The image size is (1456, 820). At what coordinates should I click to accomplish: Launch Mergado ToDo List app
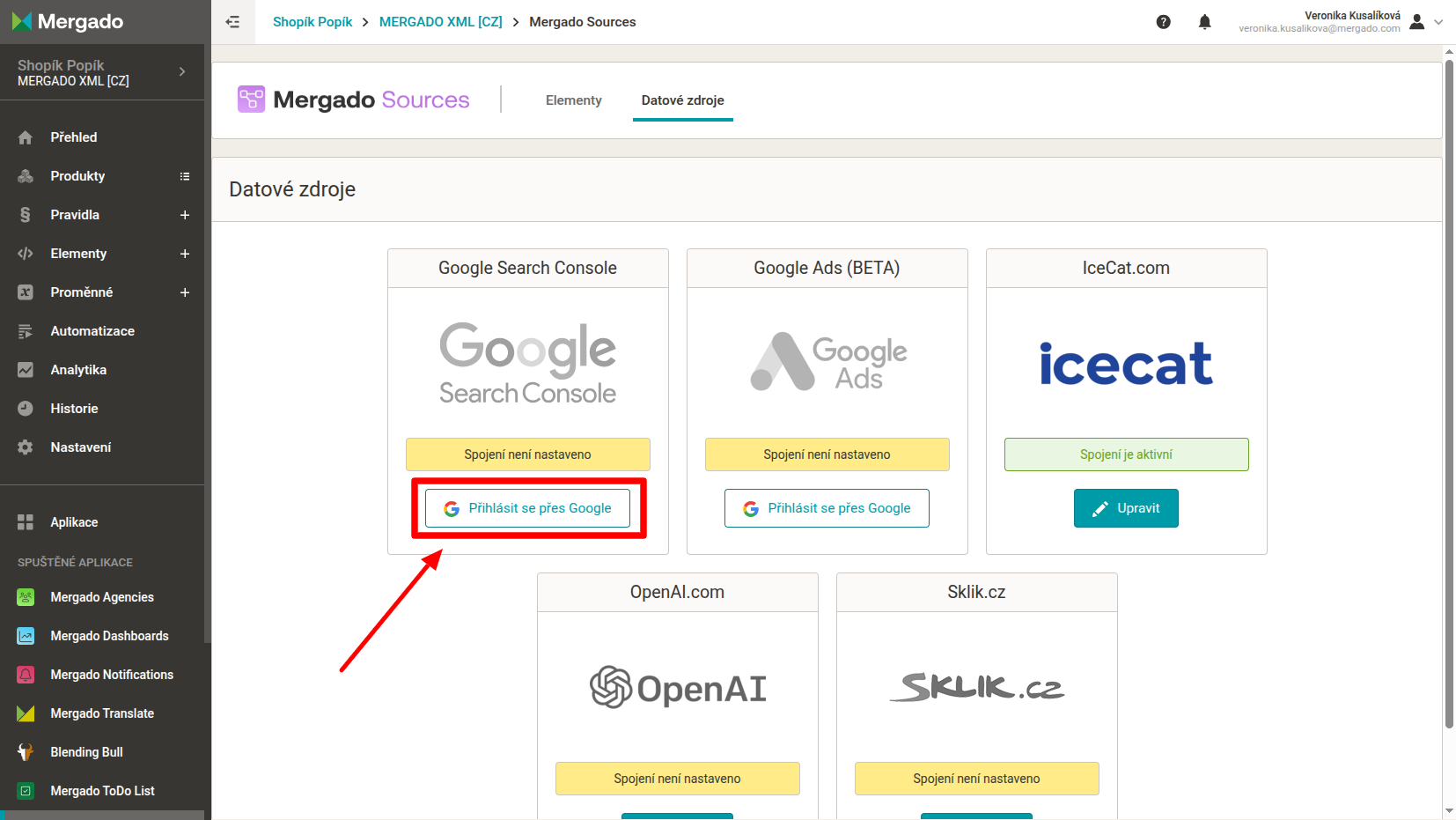point(102,791)
